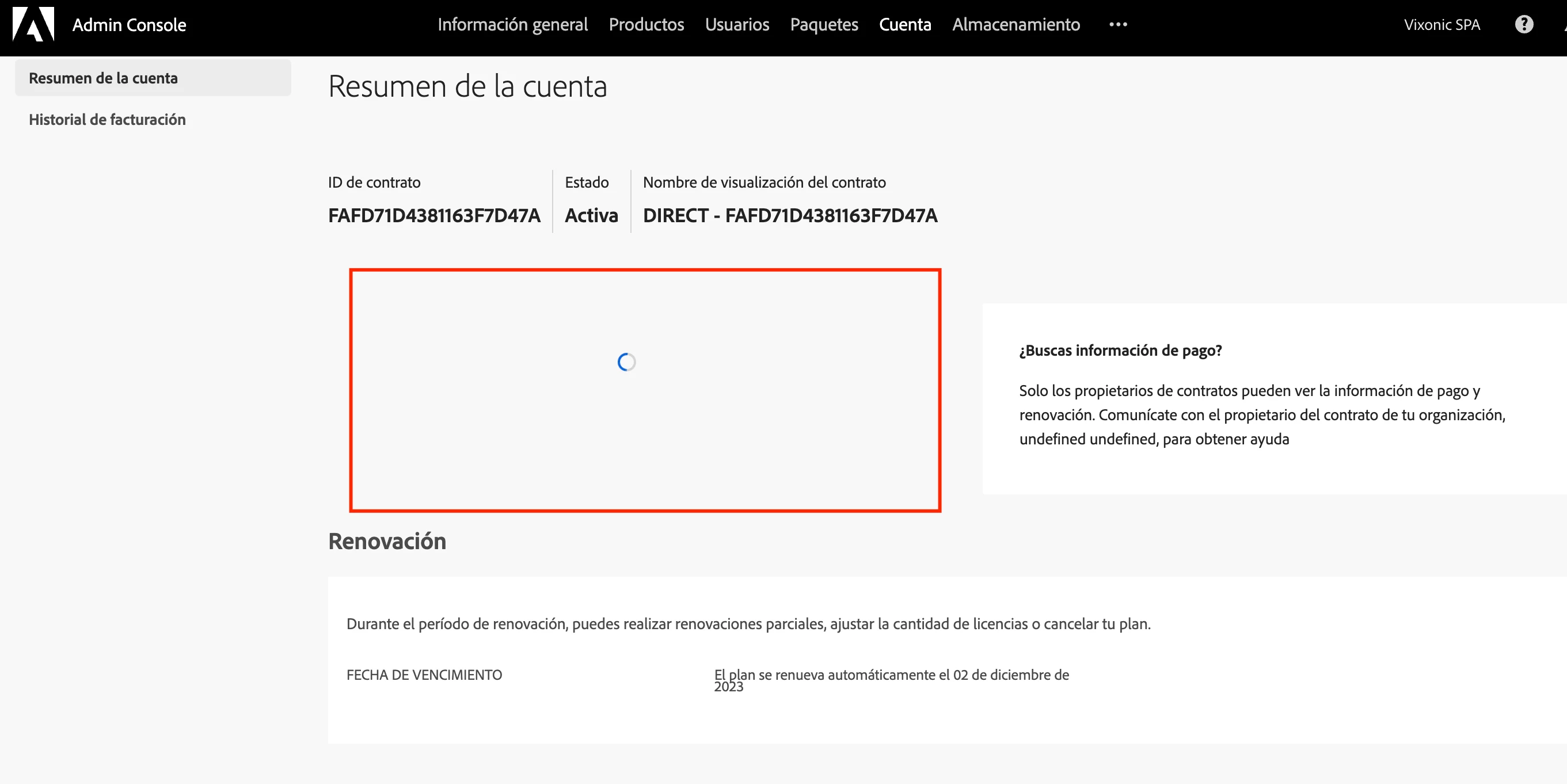Open the three-dots overflow menu
Image resolution: width=1567 pixels, height=784 pixels.
pos(1118,24)
